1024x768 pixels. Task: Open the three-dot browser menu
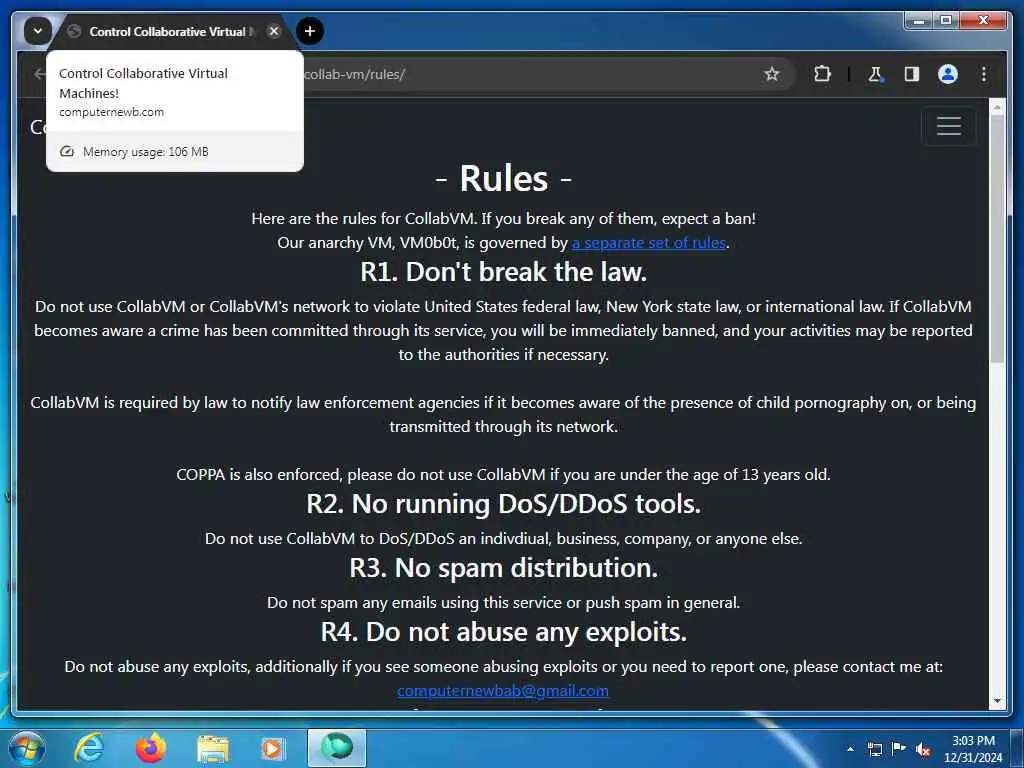[x=984, y=74]
